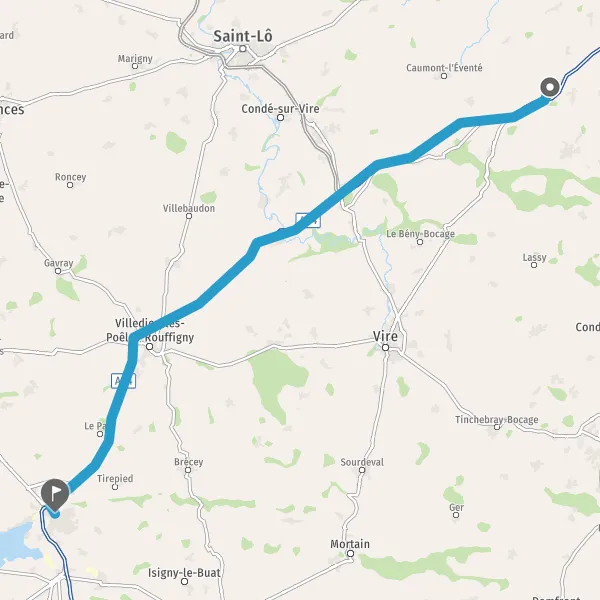The image size is (600, 600).
Task: Click the Condé-sur-Vire town dot
Action: 280,117
